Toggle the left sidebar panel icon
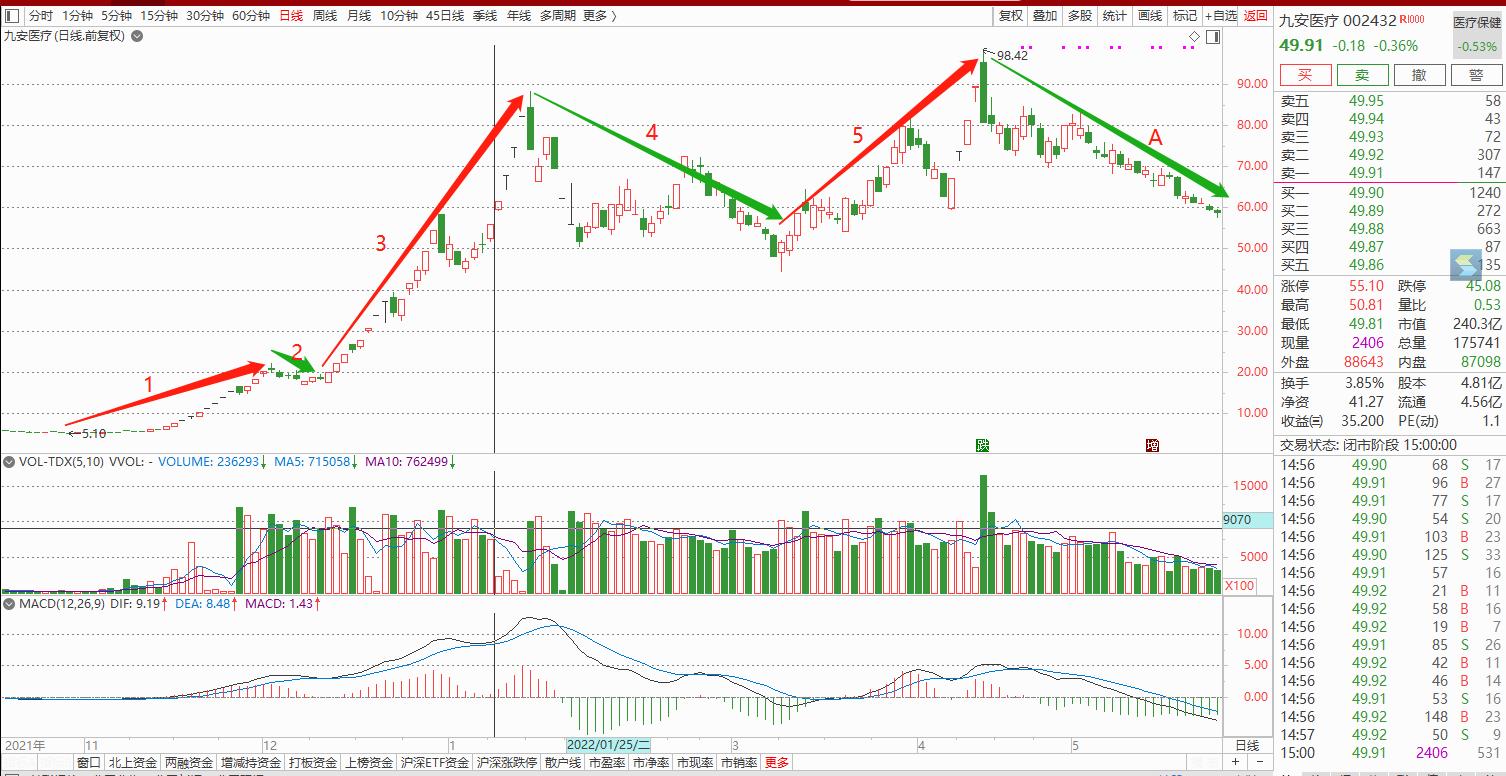Viewport: 1506px width, 776px height. click(11, 15)
